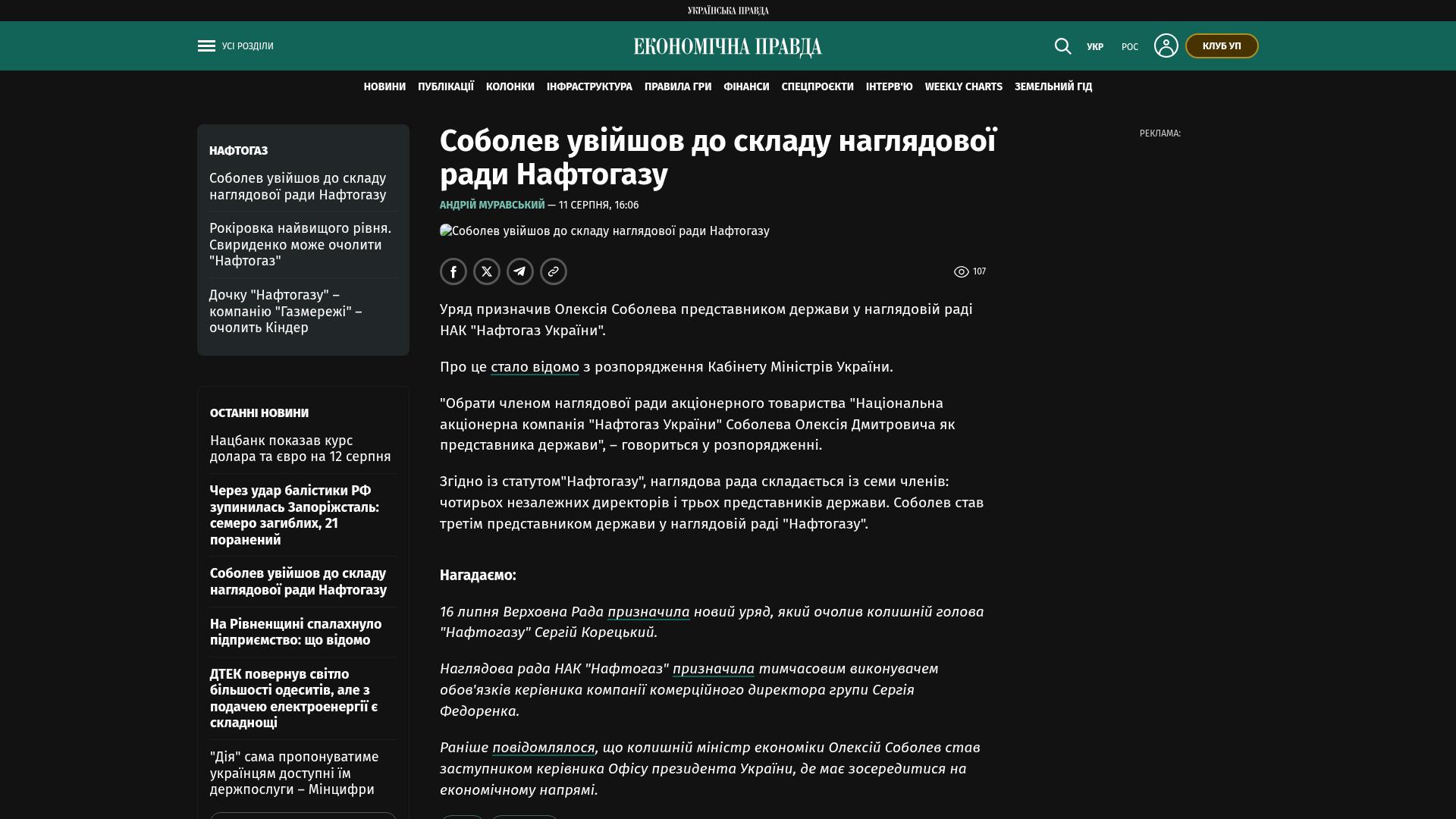Open ДТЕК Odesa power news
Image resolution: width=1456 pixels, height=819 pixels.
(x=293, y=698)
